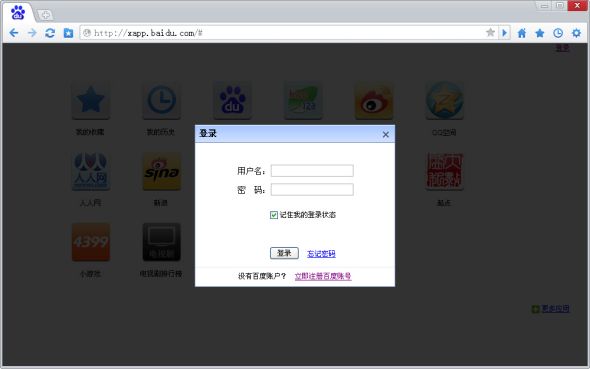
Task: Open favorites with the blue star toolbar icon
Action: pos(540,33)
